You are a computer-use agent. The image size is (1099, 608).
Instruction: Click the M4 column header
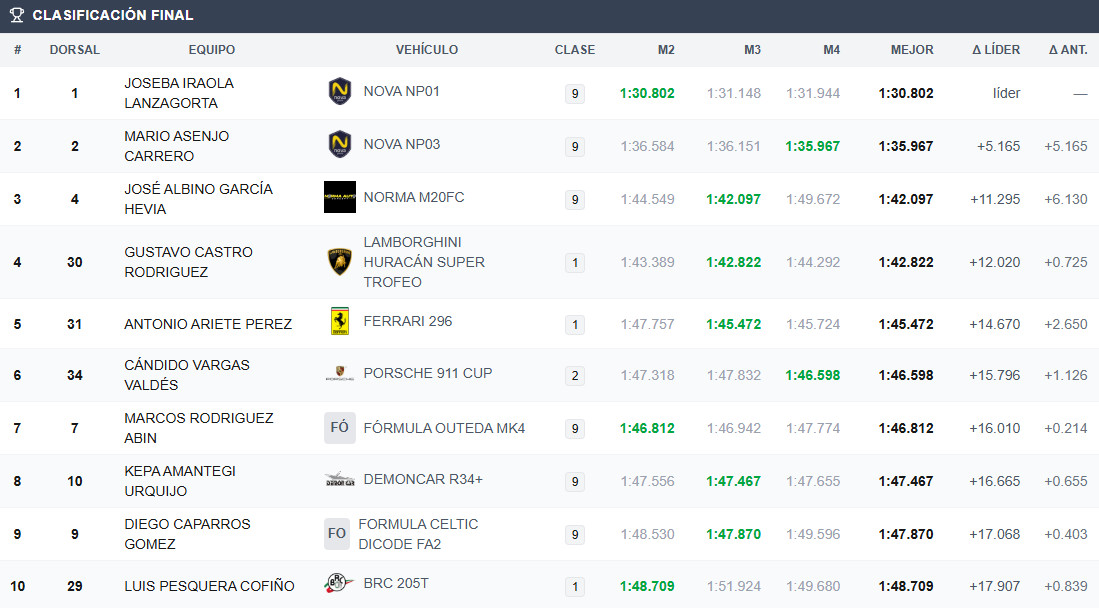click(x=831, y=50)
